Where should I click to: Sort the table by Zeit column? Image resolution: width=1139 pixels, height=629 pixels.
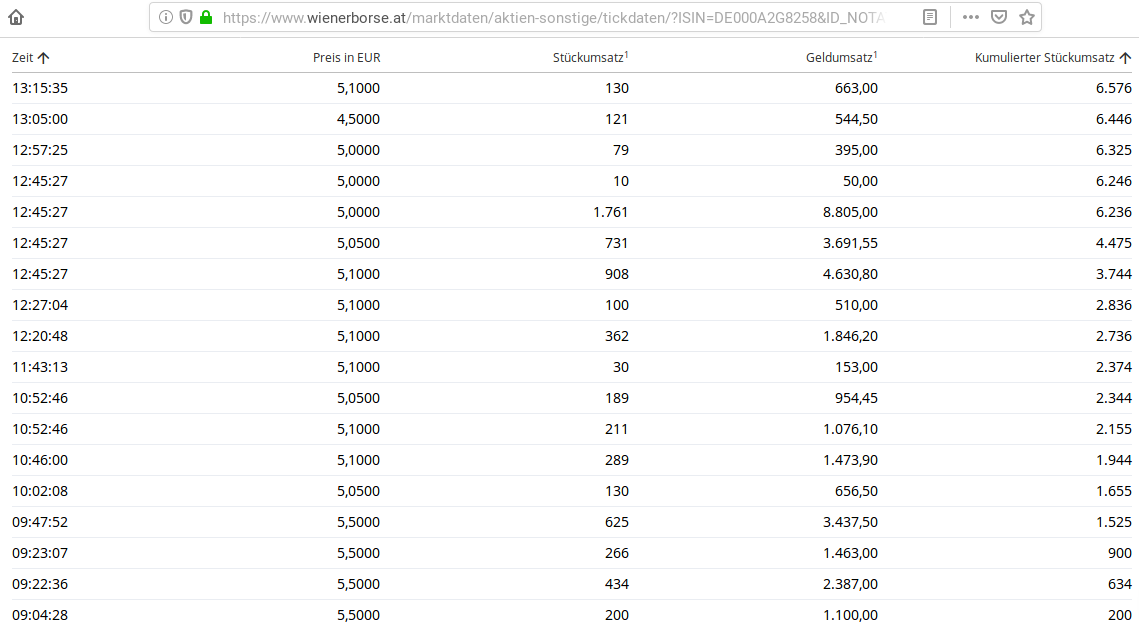(22, 58)
